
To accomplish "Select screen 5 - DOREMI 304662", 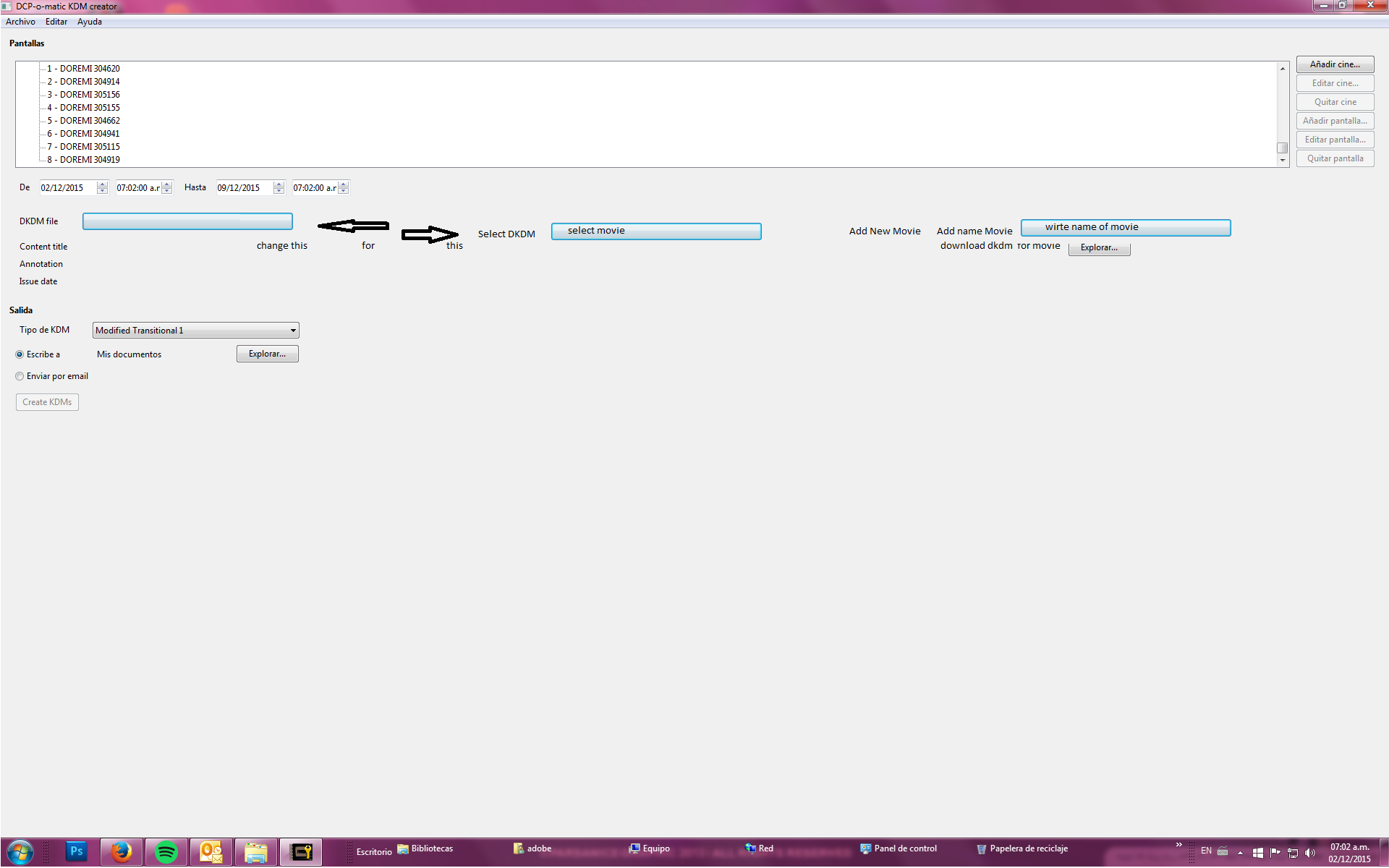I will (84, 122).
